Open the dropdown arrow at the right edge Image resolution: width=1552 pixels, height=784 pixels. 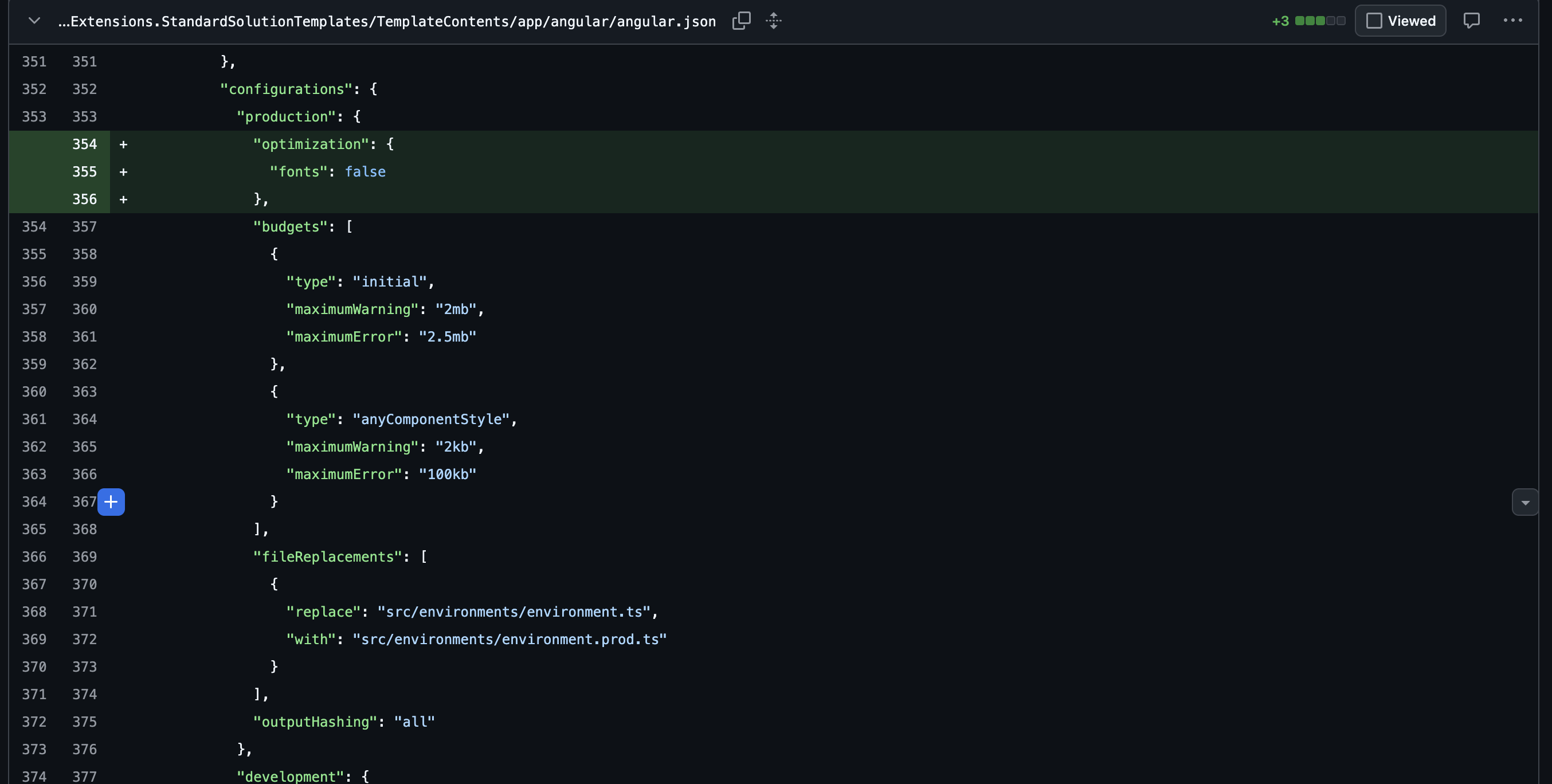1525,503
